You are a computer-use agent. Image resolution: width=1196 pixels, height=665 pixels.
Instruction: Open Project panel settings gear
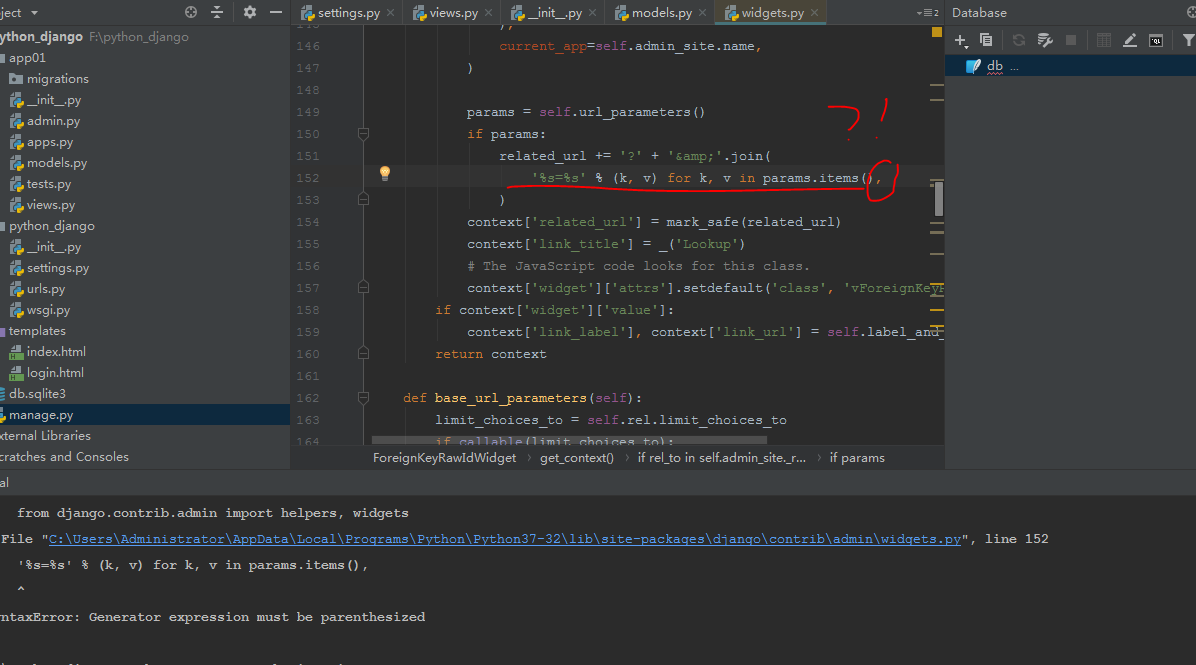pos(249,12)
